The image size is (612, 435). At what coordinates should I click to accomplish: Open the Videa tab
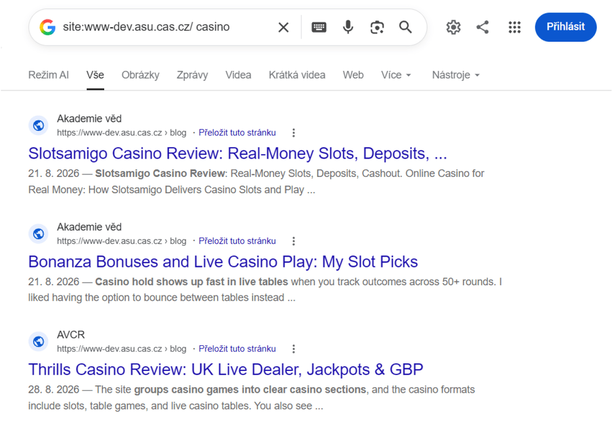point(238,75)
